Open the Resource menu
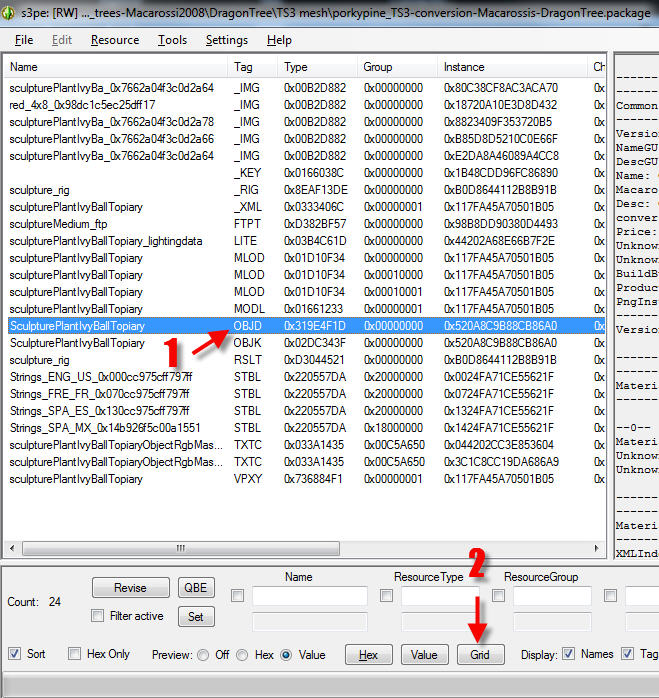 tap(114, 40)
